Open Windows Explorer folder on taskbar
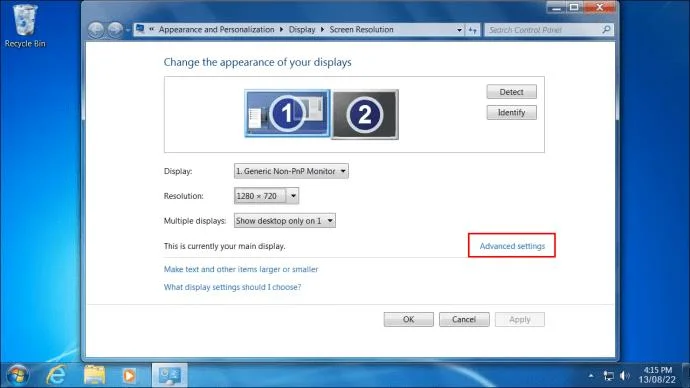This screenshot has height=388, width=690. tap(94, 375)
